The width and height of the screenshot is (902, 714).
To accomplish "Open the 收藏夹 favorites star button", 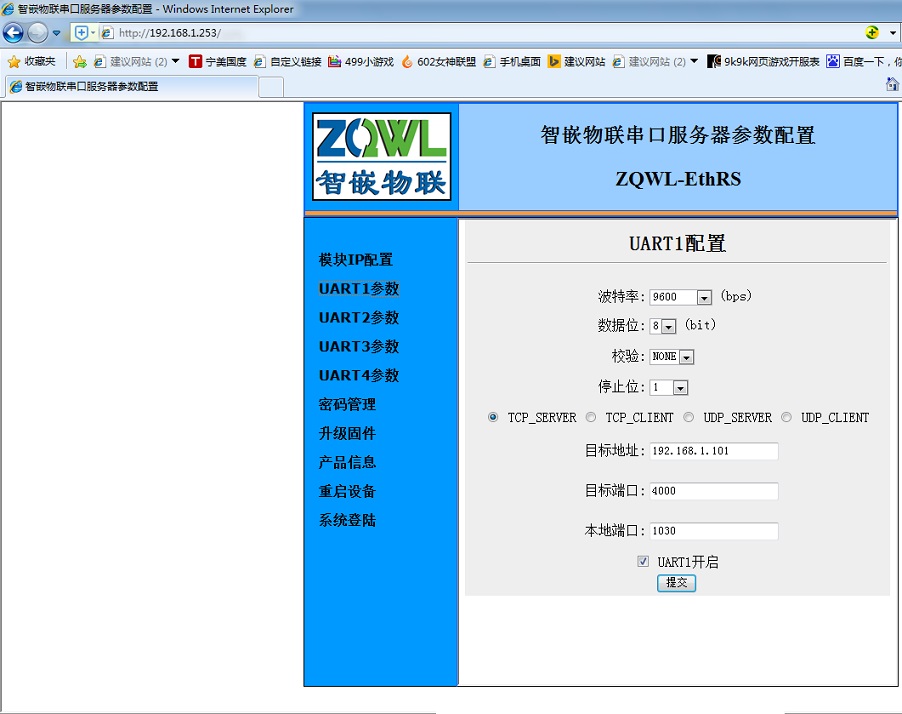I will pyautogui.click(x=32, y=61).
